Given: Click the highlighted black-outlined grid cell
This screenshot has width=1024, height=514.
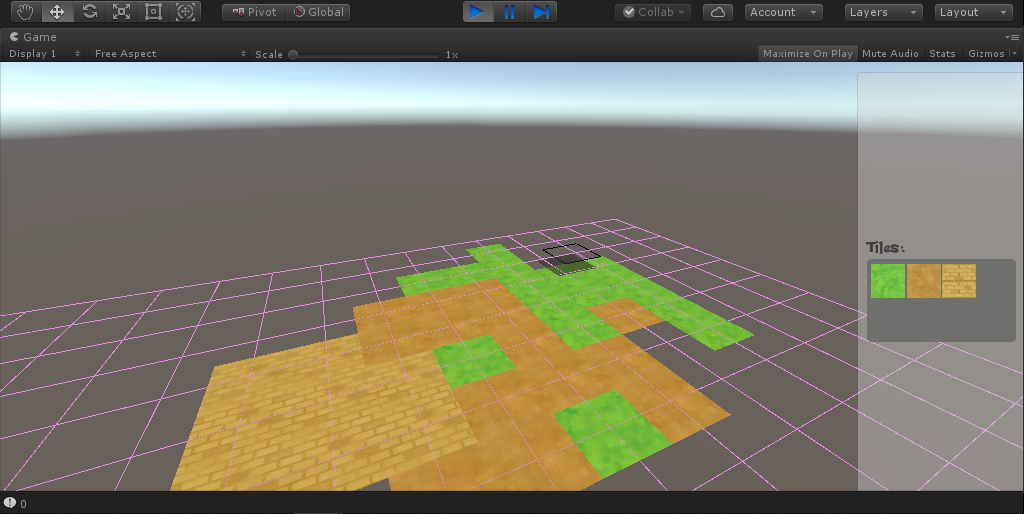Looking at the screenshot, I should click(572, 254).
